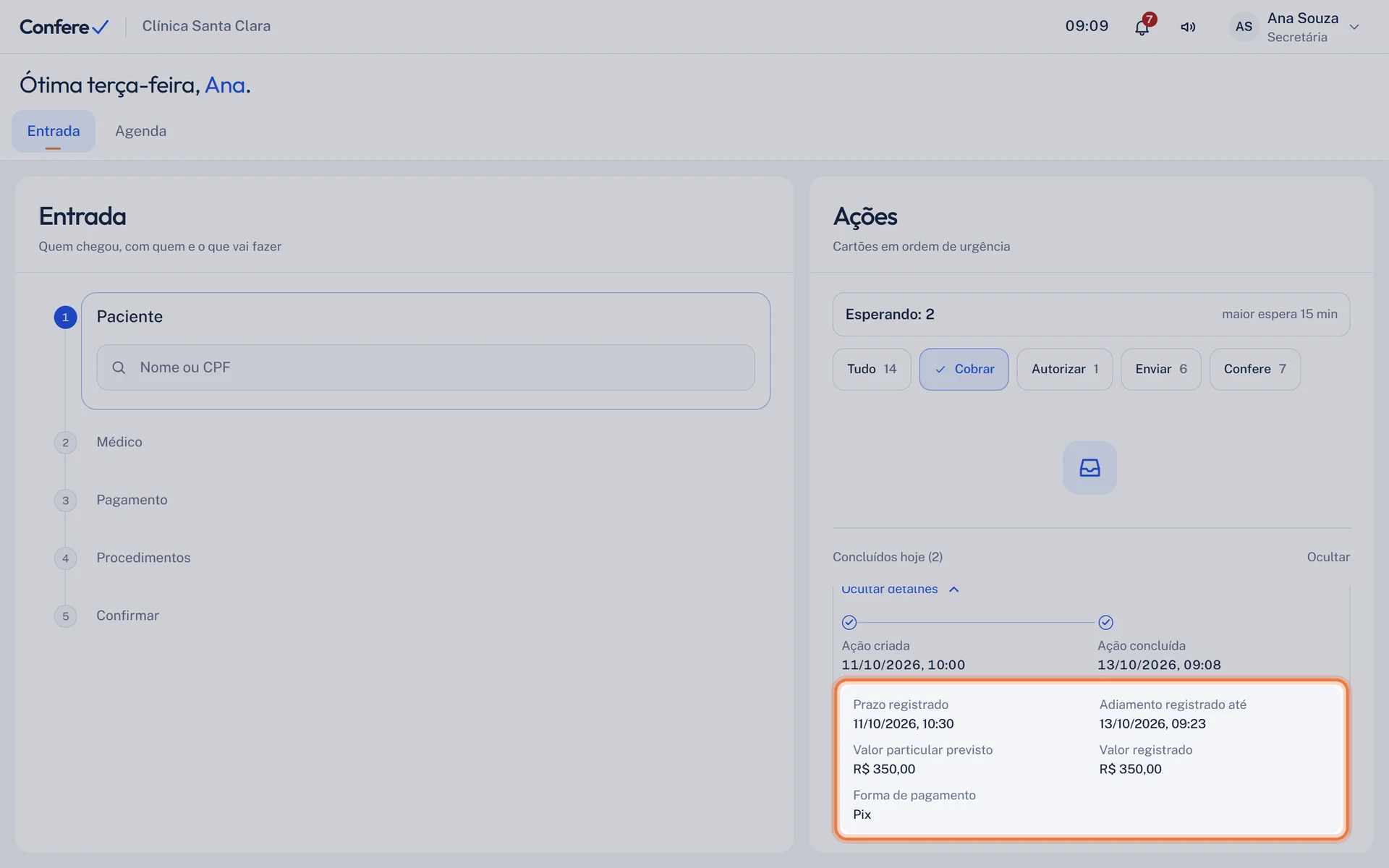The height and width of the screenshot is (868, 1389).
Task: Click the Pix payment method value
Action: coord(862,814)
